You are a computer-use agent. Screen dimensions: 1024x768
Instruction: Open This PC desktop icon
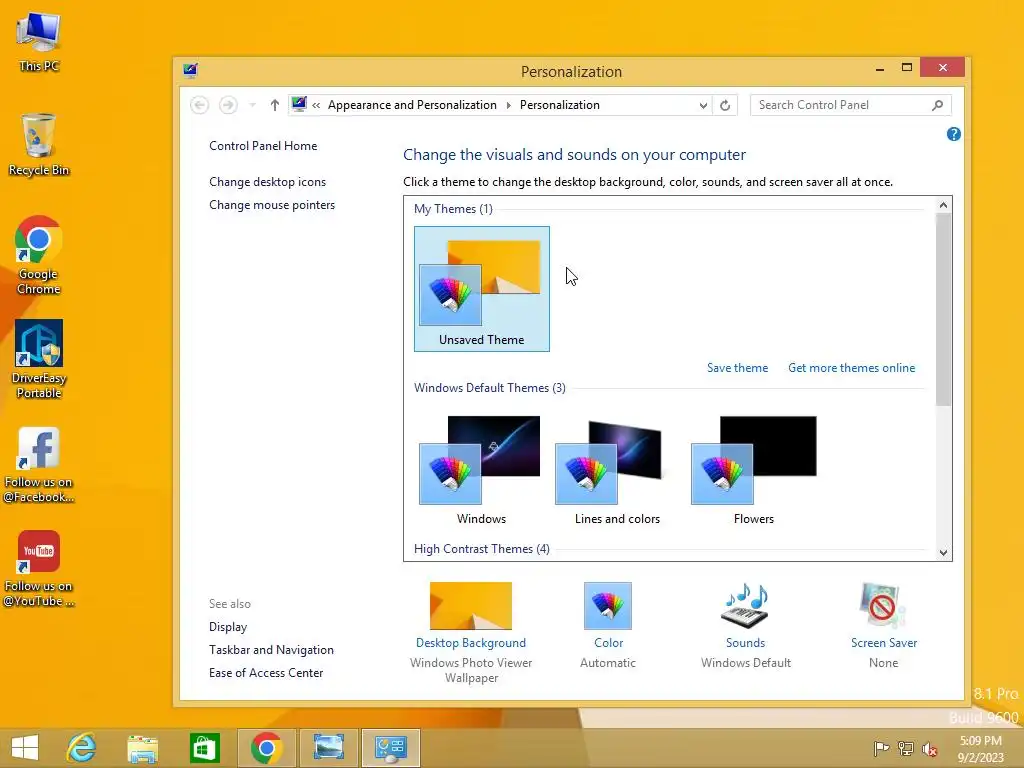click(39, 42)
